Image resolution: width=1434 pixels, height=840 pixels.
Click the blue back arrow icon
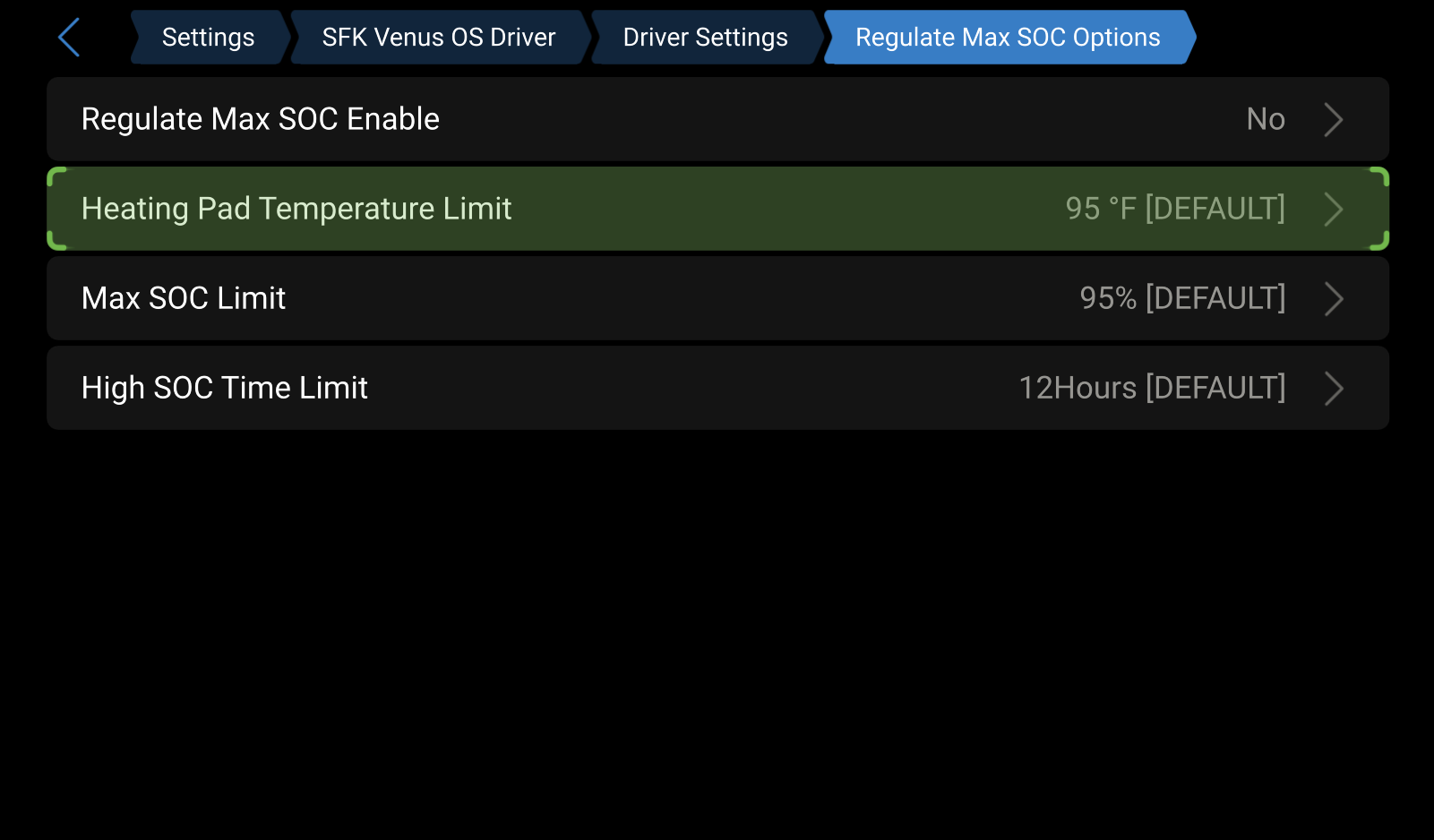point(69,38)
